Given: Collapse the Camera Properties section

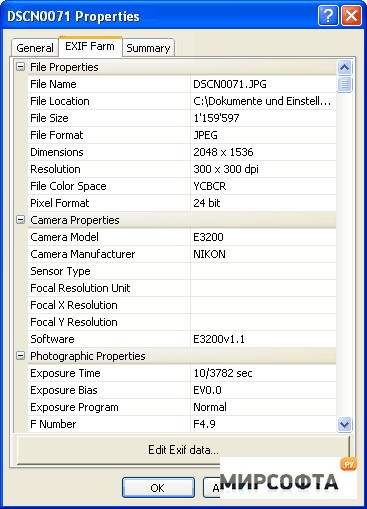Looking at the screenshot, I should coord(21,220).
